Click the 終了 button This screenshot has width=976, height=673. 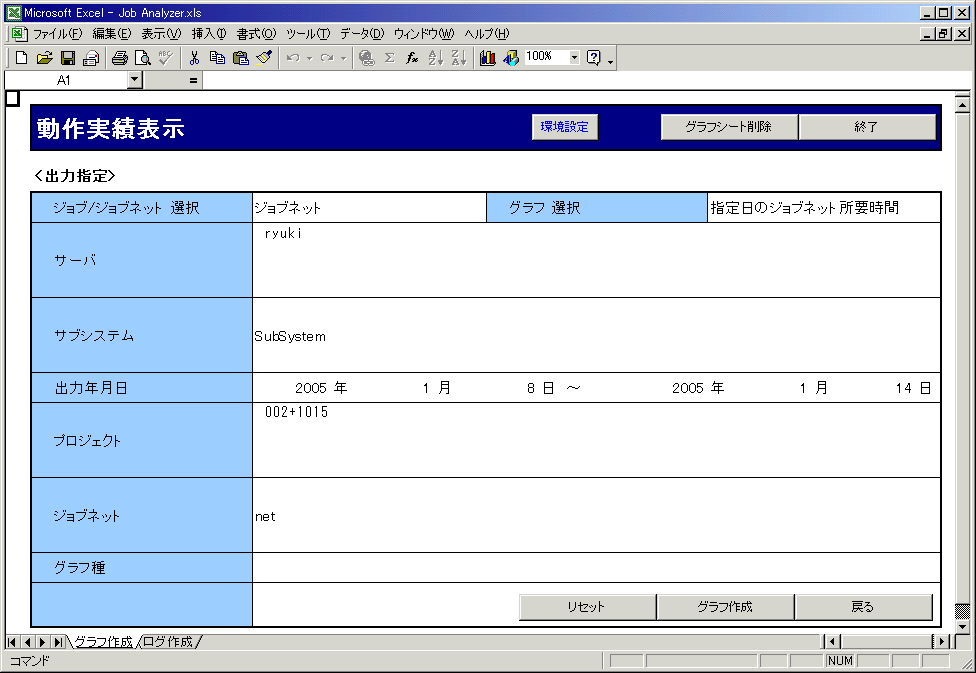866,127
